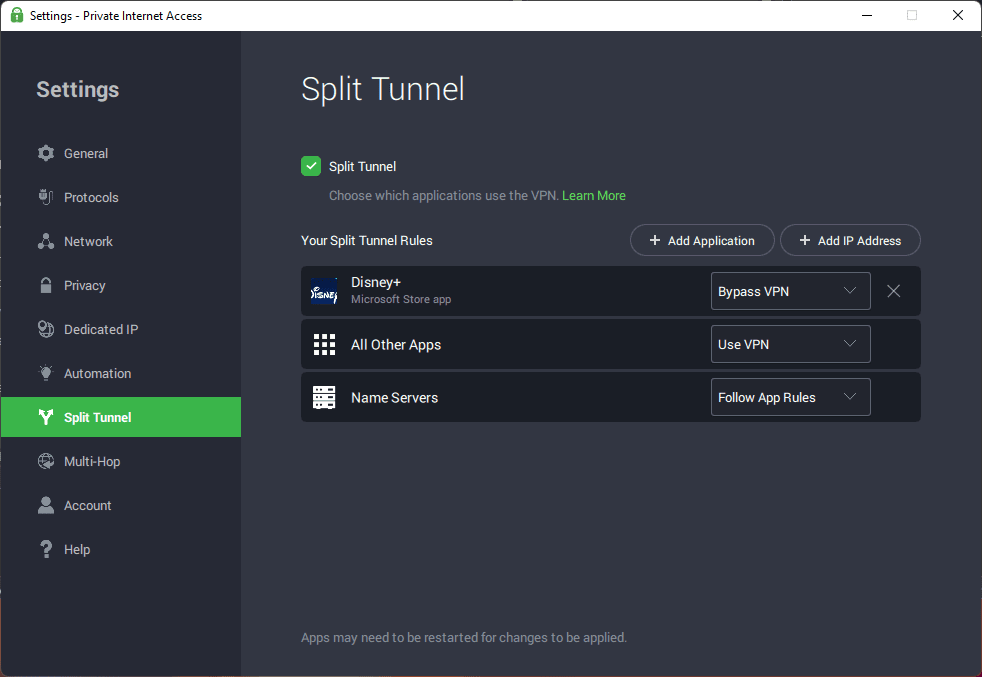Viewport: 982px width, 677px height.
Task: Click the Multi-Hop globe icon
Action: tap(46, 461)
